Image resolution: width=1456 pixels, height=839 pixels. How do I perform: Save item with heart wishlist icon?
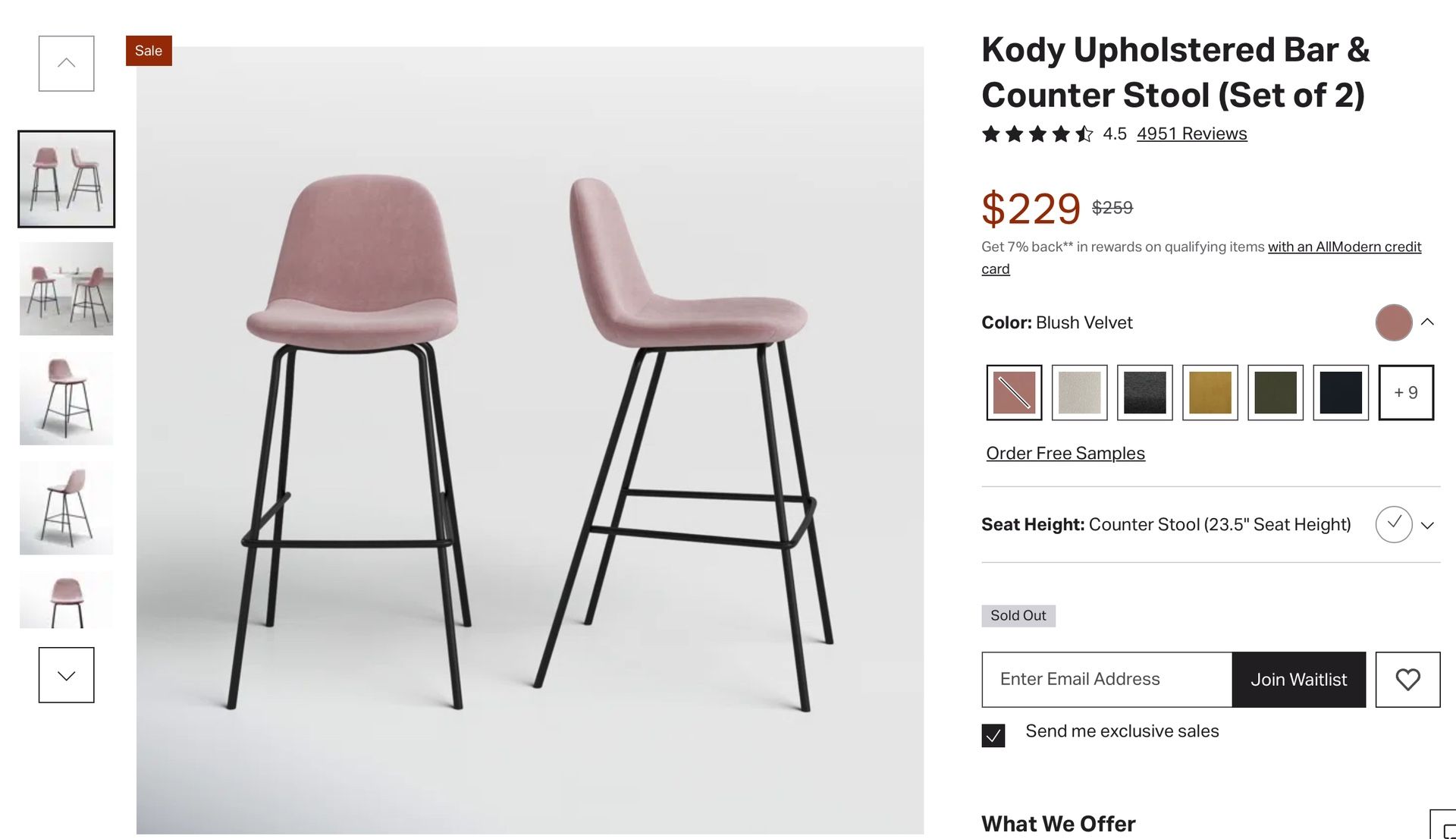pos(1407,679)
